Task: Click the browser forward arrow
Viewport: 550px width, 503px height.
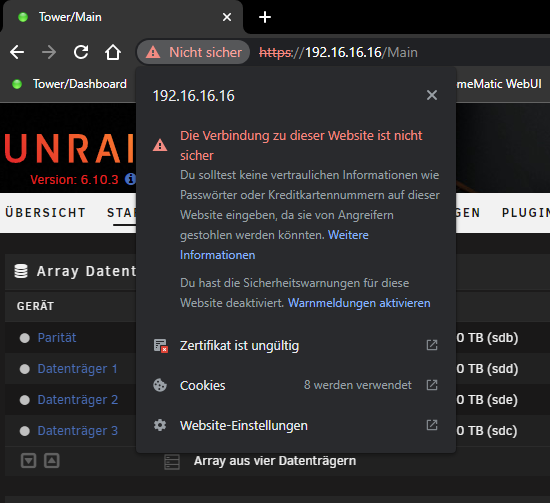Action: (49, 53)
